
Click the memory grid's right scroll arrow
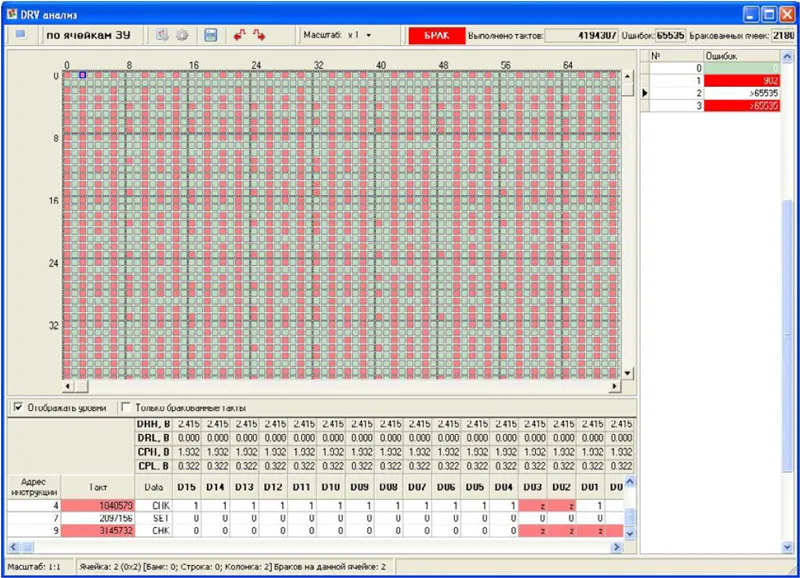click(x=615, y=386)
